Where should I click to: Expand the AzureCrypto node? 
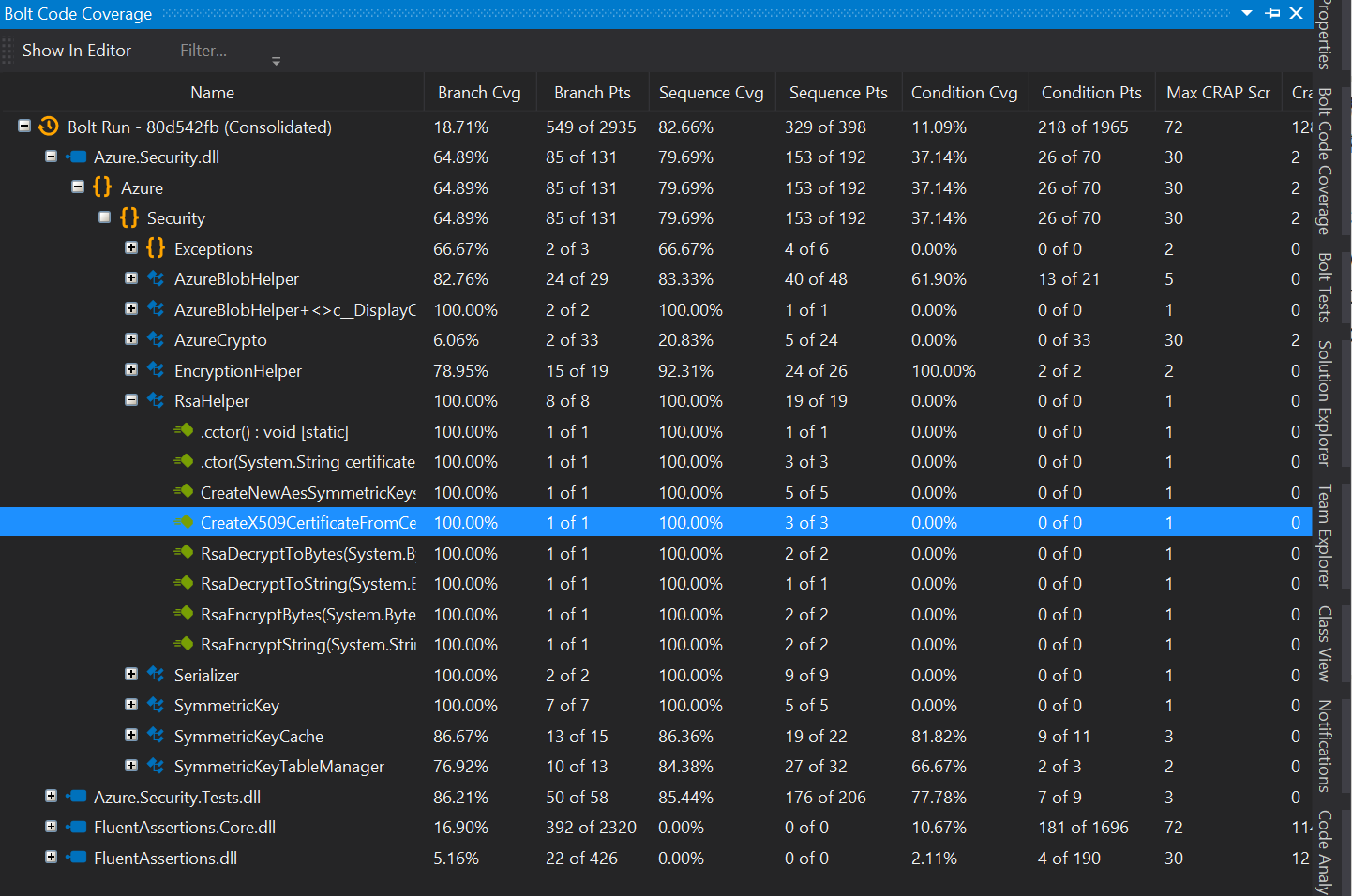click(131, 338)
